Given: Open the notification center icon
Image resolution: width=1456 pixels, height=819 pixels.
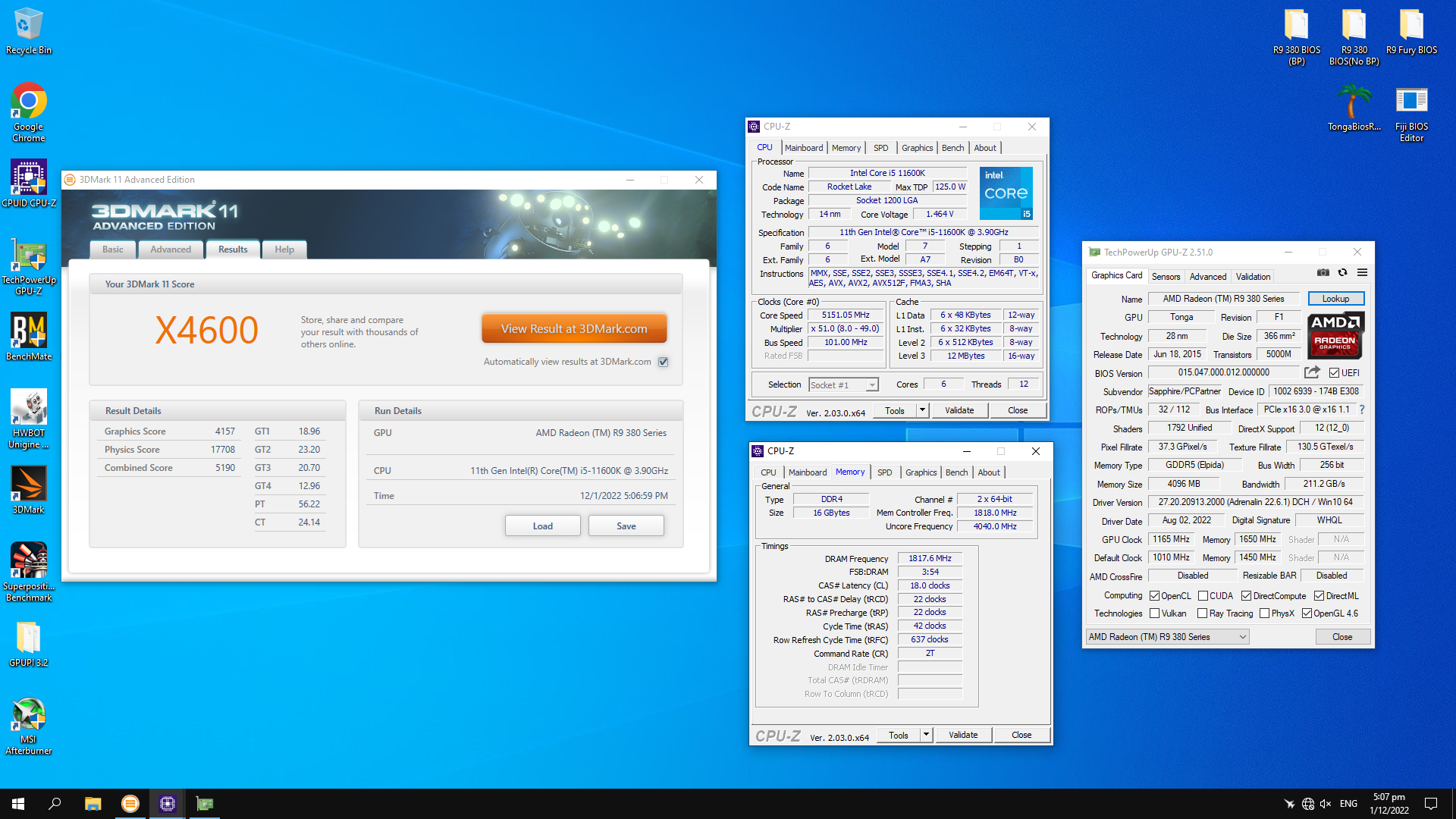Looking at the screenshot, I should click(1431, 804).
